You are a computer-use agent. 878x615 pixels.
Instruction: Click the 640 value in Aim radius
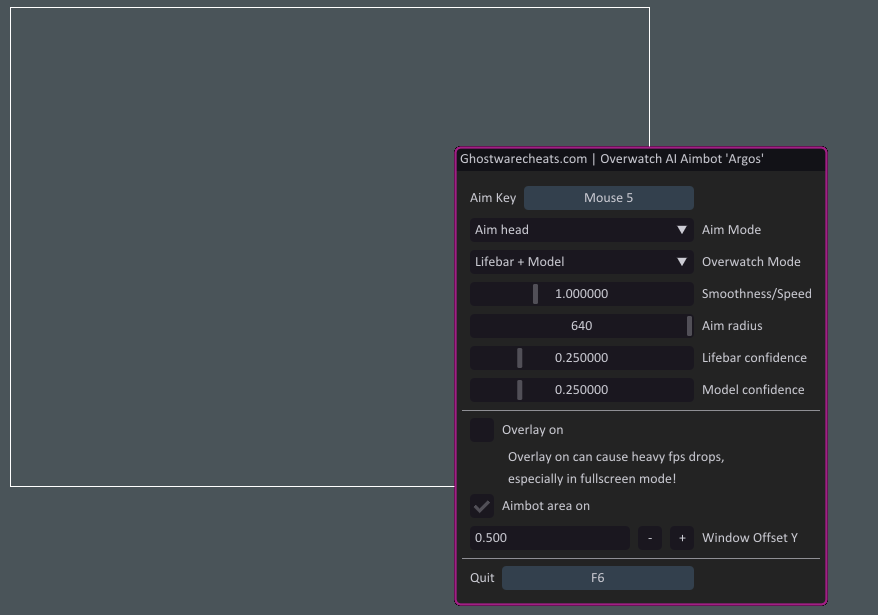581,326
